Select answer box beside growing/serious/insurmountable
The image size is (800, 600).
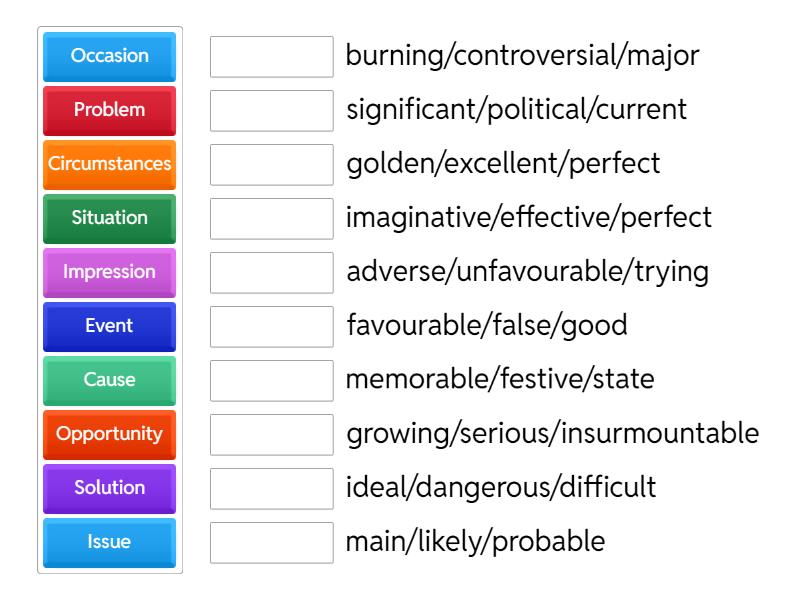[272, 435]
